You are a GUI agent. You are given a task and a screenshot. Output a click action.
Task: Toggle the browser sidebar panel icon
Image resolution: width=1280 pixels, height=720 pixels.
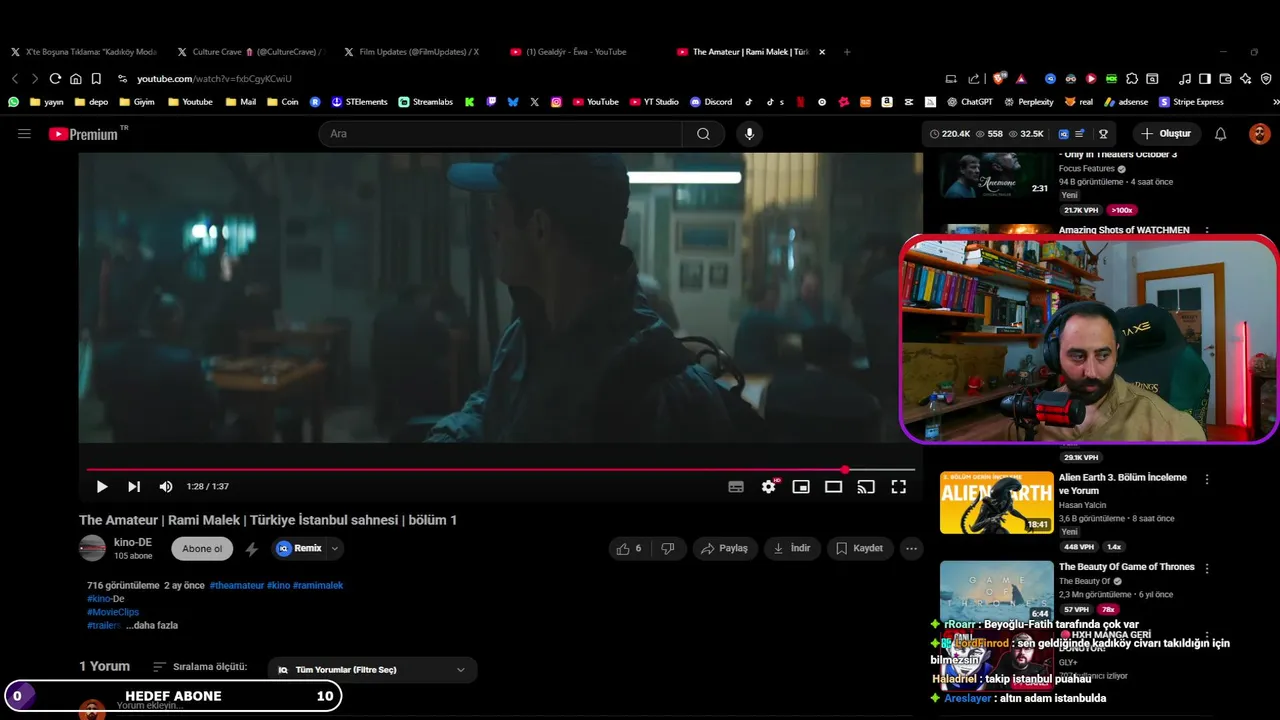(1205, 79)
